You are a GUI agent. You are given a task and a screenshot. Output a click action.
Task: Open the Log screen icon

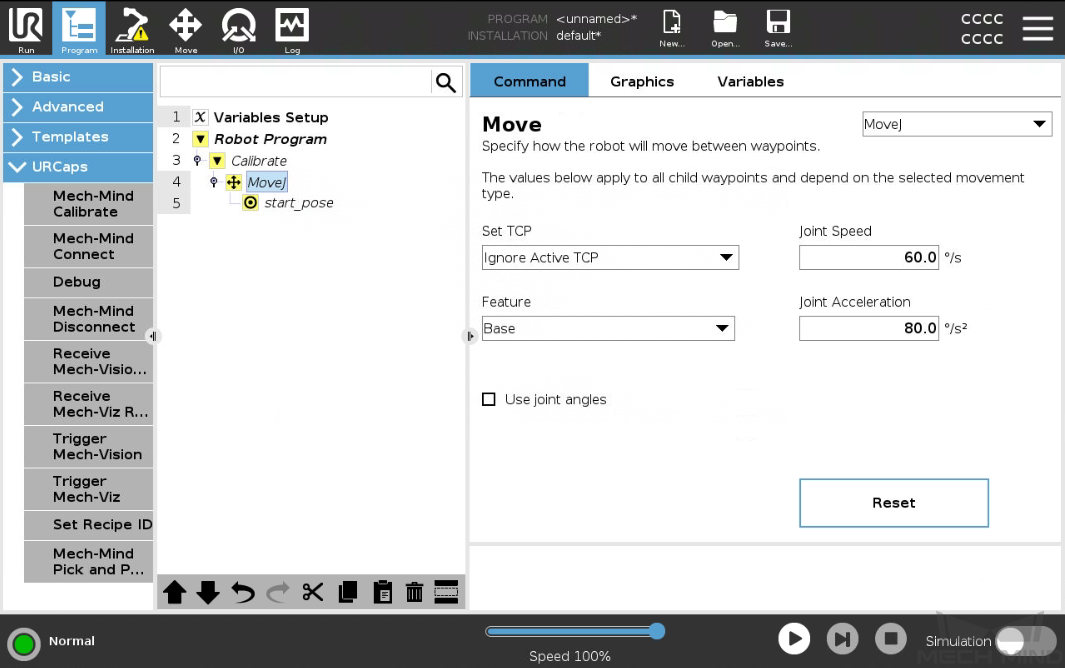291,29
